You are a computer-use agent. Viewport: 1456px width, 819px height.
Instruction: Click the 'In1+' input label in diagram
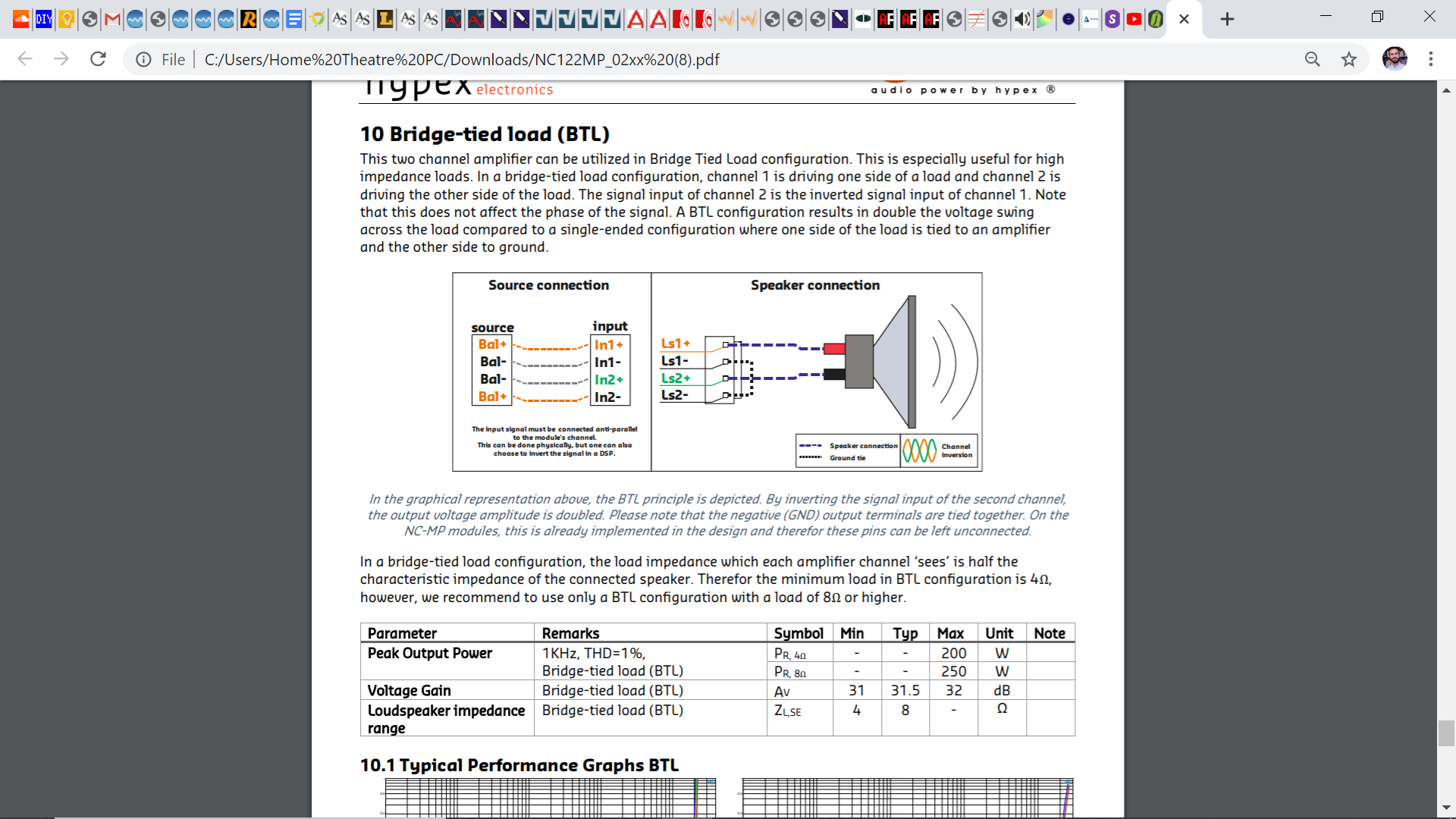tap(608, 344)
